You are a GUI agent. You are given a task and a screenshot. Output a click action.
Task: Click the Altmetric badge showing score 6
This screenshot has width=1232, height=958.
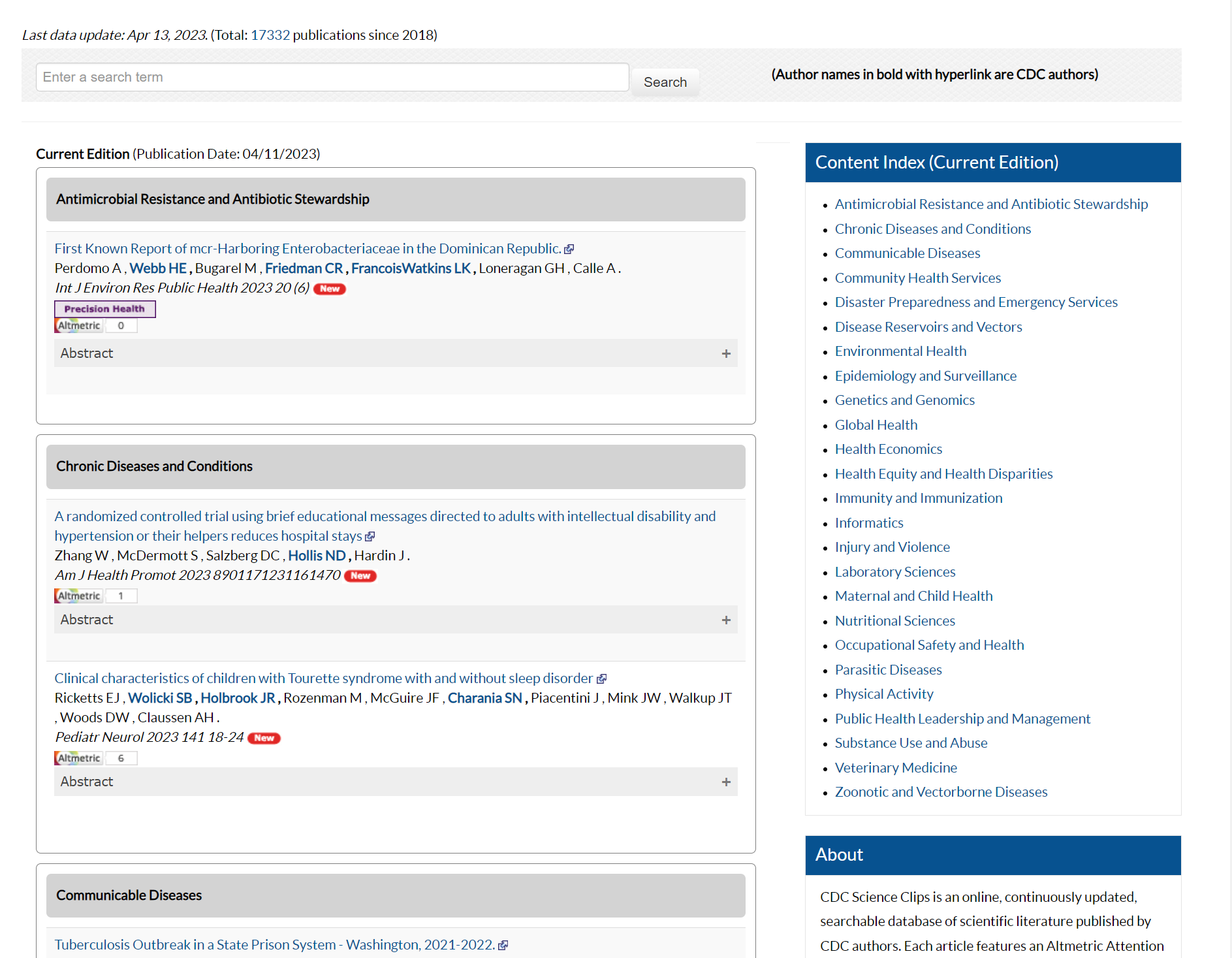(95, 758)
